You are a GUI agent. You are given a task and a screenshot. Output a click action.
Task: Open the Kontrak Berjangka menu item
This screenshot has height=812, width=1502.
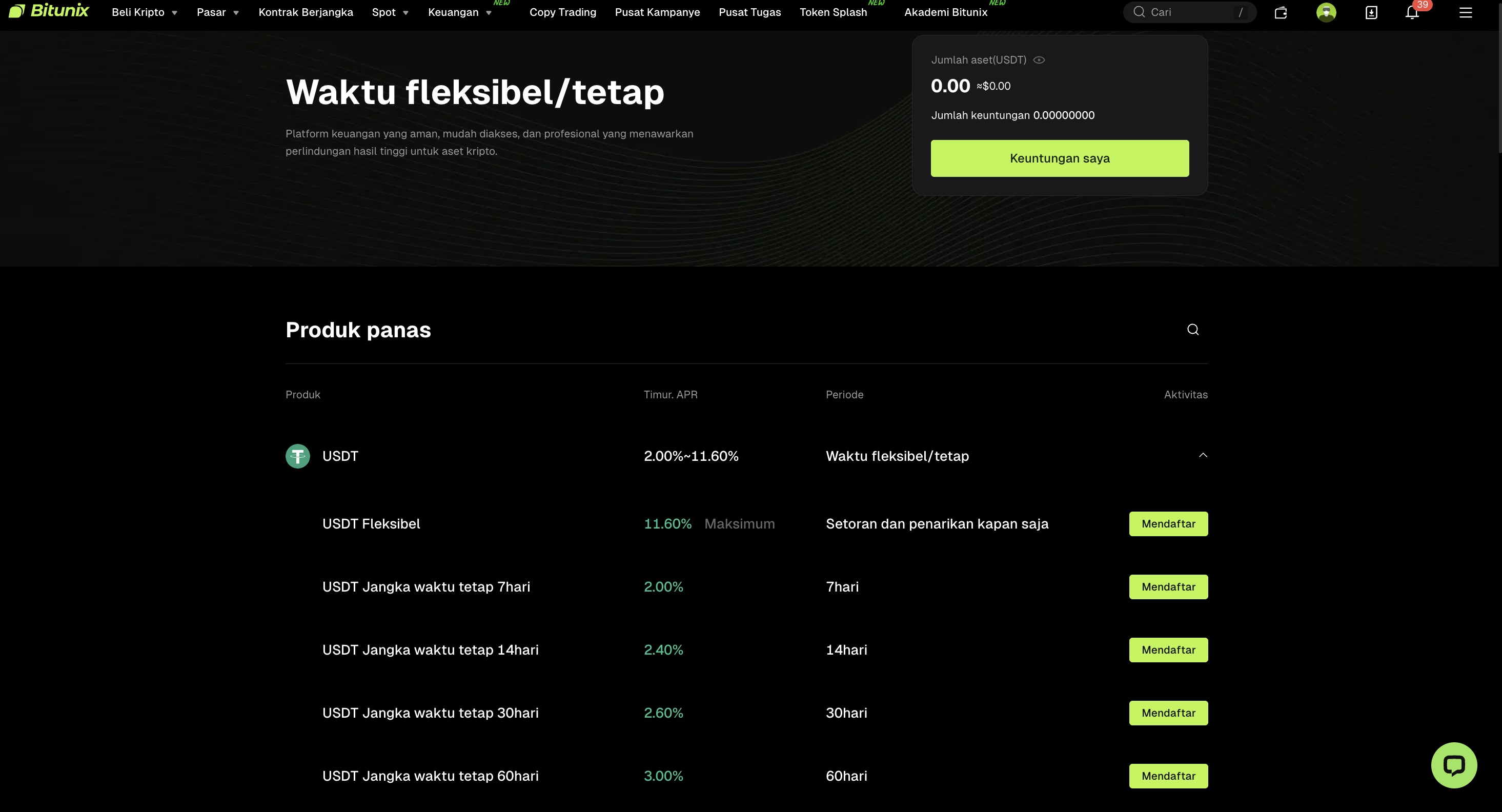pyautogui.click(x=306, y=12)
